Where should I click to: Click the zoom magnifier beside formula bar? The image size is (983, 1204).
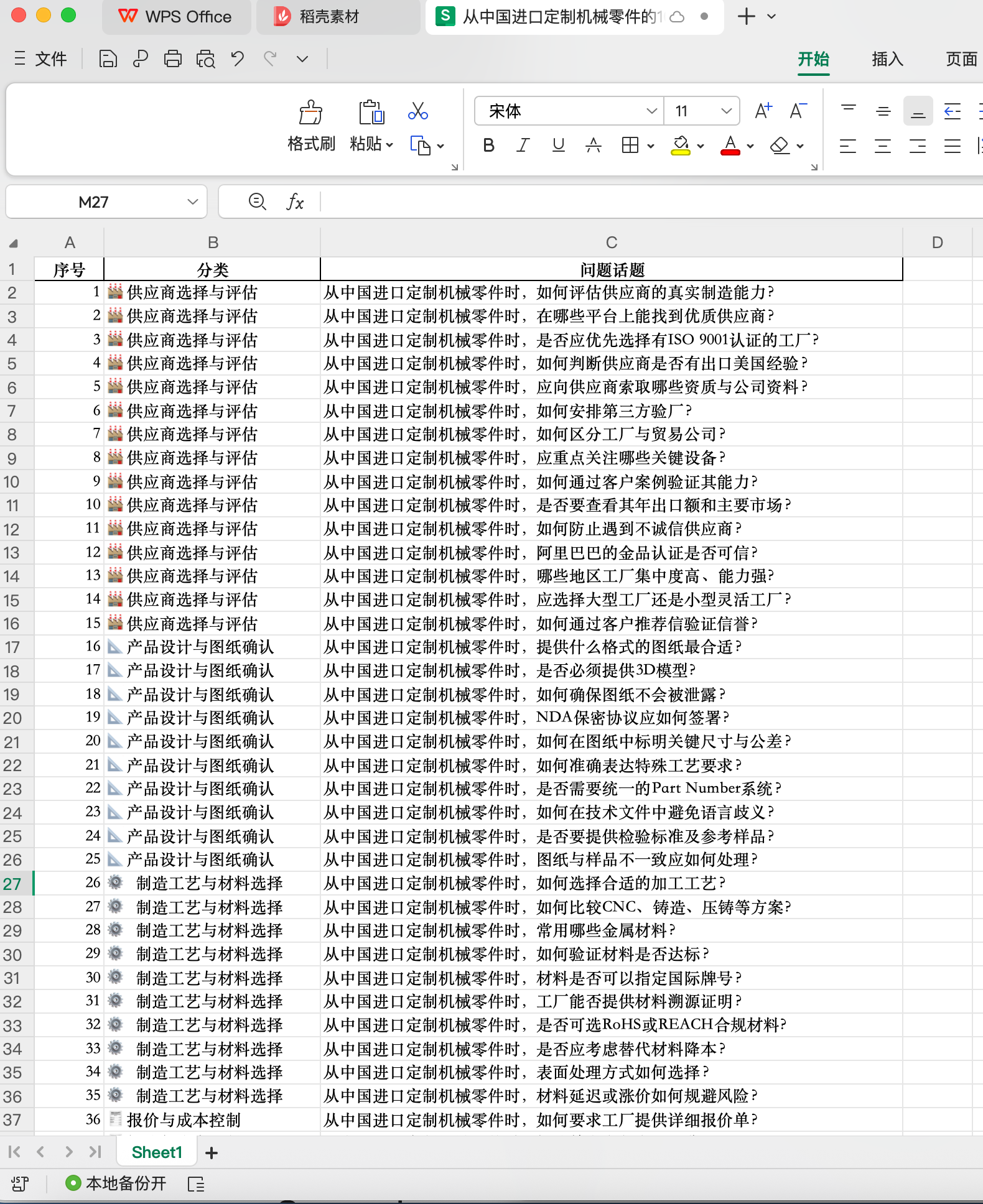click(257, 201)
